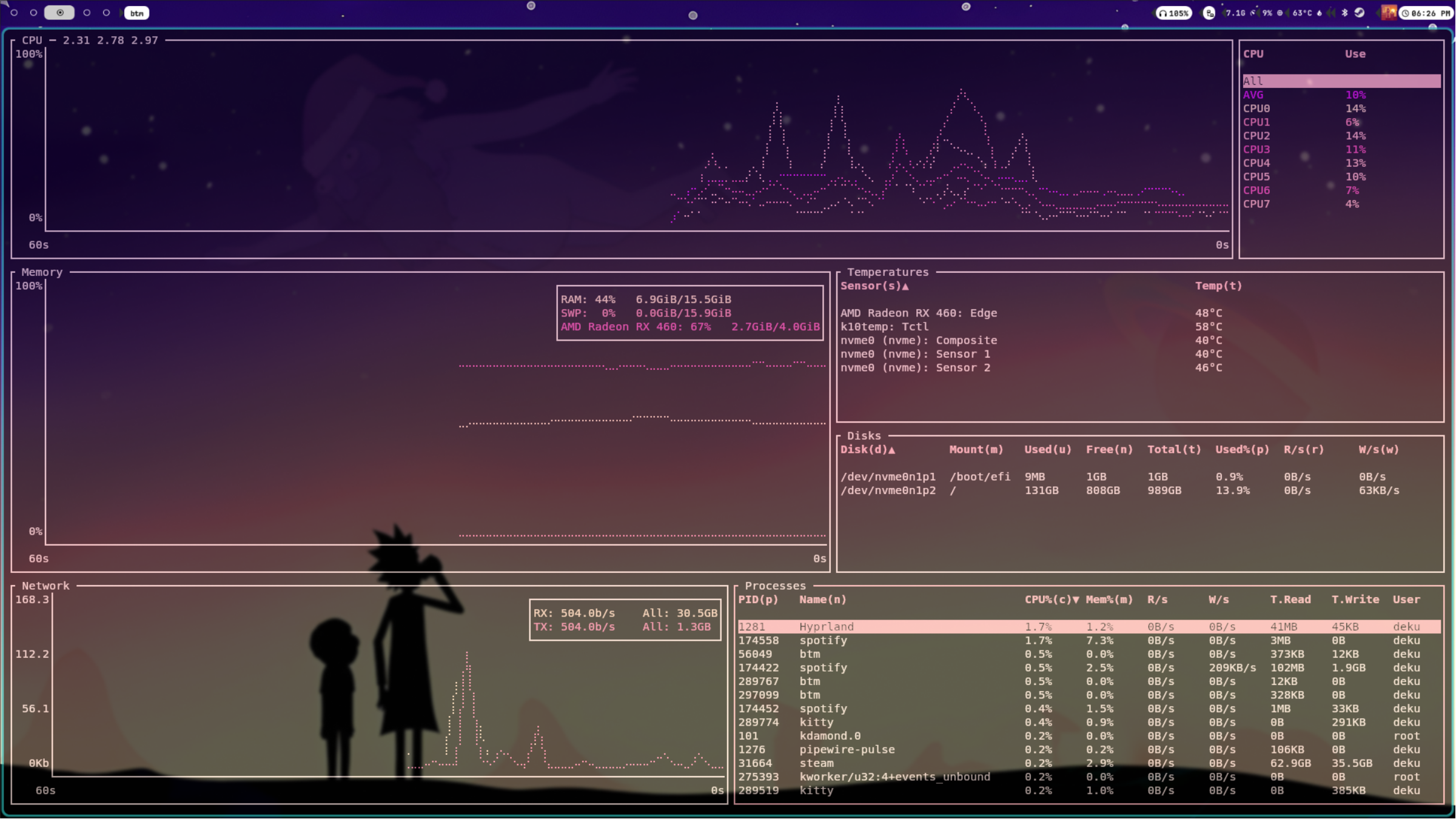
Task: Select the k10temp: Tctl sensor row
Action: coord(1140,327)
